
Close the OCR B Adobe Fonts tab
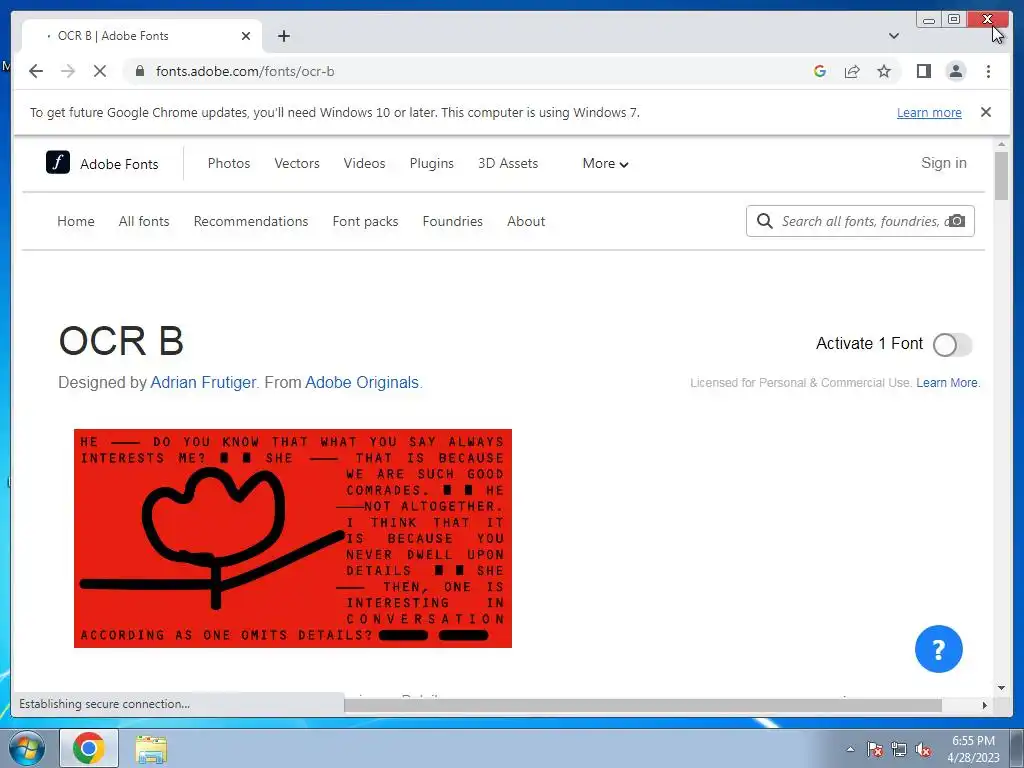coord(246,36)
